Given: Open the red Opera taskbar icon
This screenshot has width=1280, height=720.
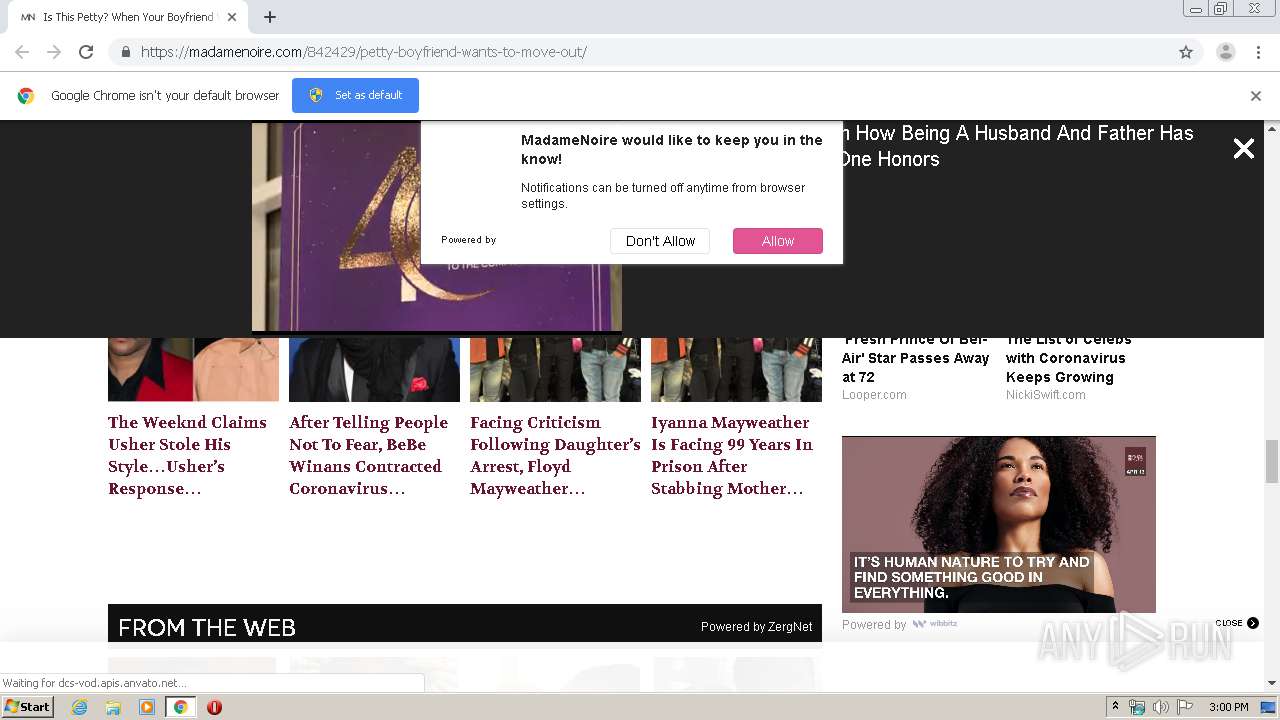Looking at the screenshot, I should pos(214,707).
